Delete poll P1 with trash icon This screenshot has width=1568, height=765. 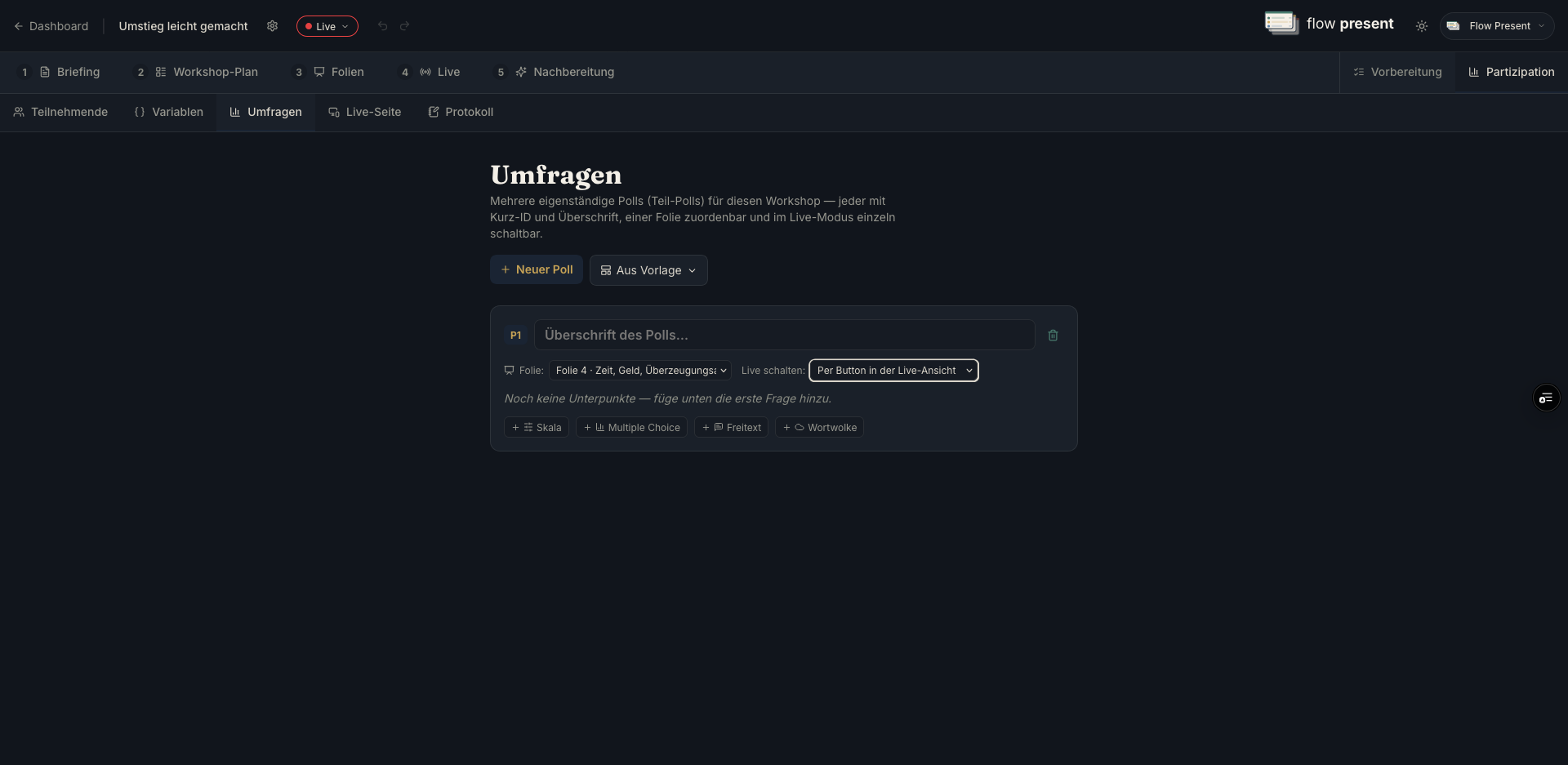[x=1053, y=336]
